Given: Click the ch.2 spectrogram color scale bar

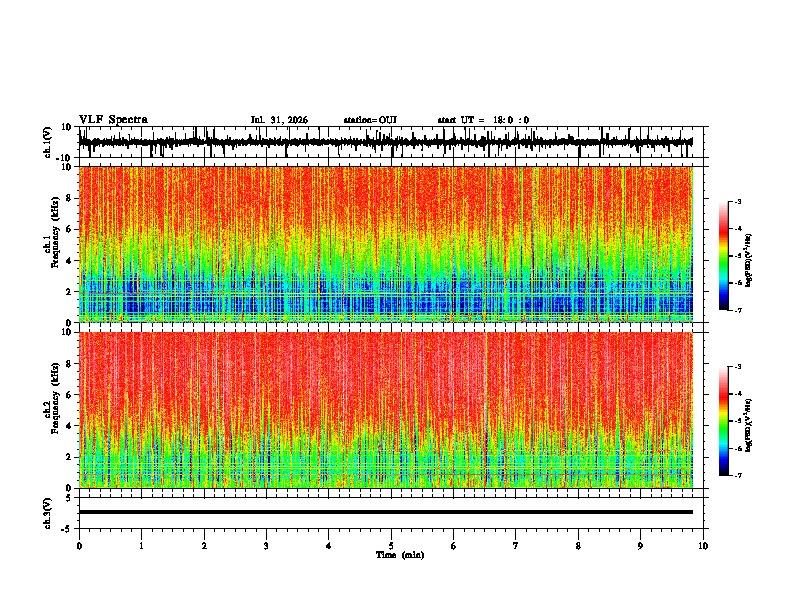Looking at the screenshot, I should pyautogui.click(x=723, y=421).
